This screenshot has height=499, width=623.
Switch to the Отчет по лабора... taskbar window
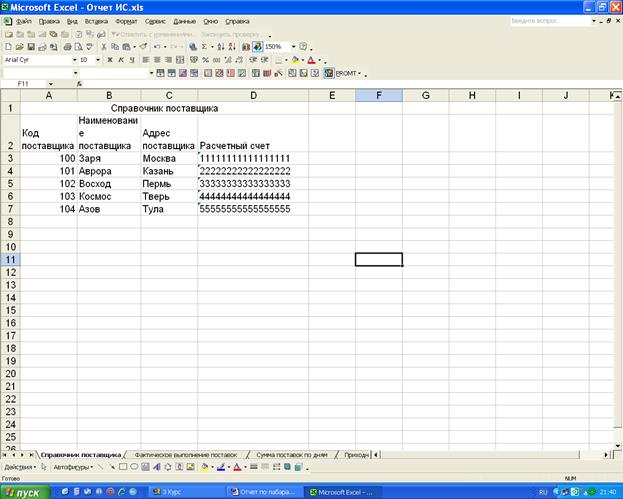(x=263, y=492)
